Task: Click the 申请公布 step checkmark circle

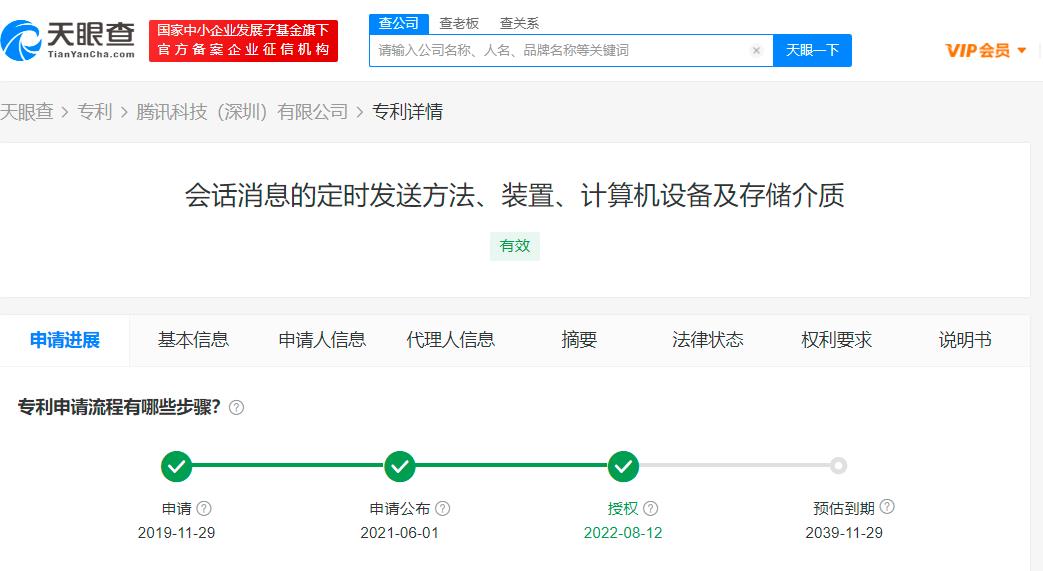Action: click(400, 467)
